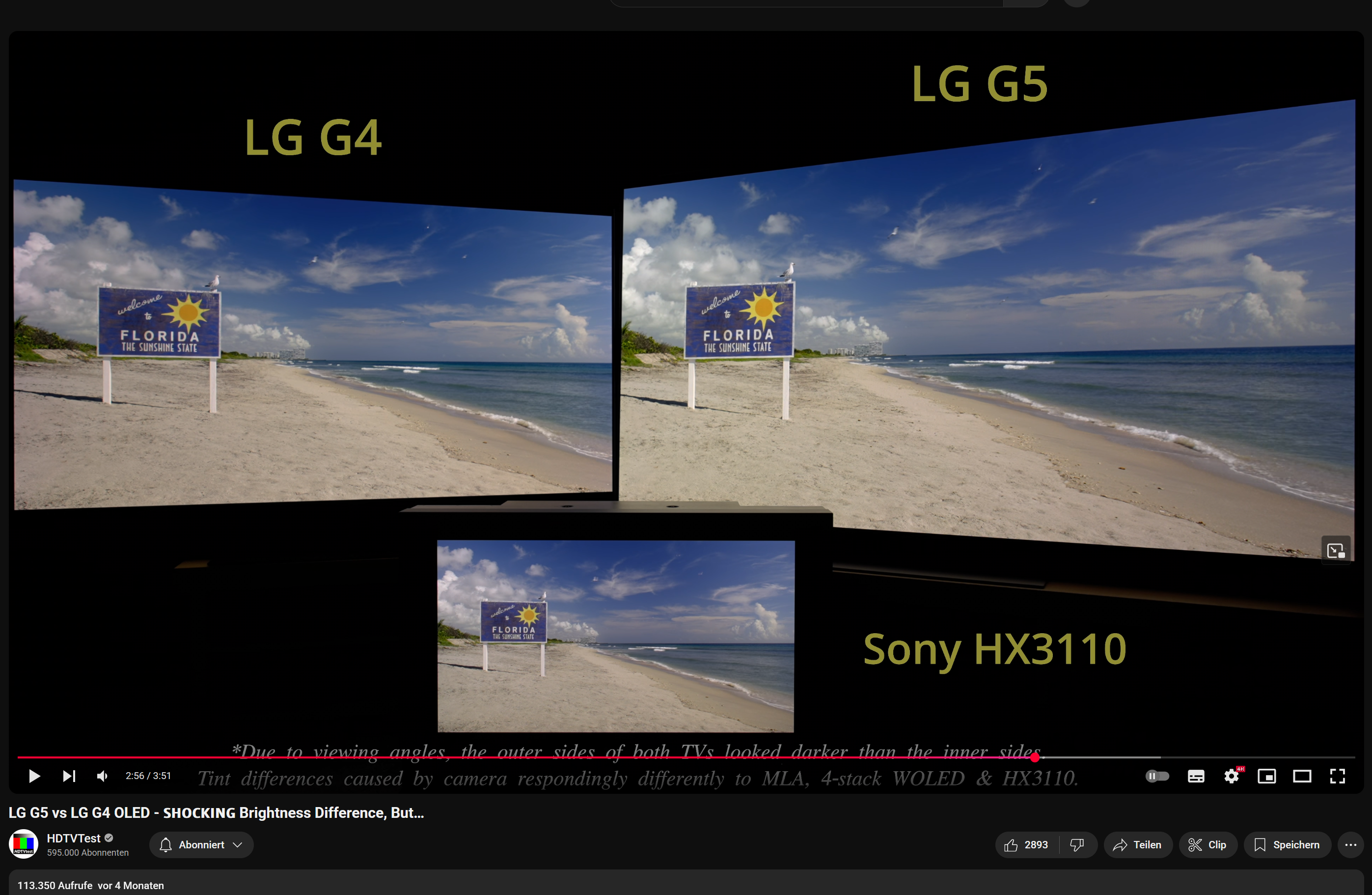Screen dimensions: 1372x895
Task: Save video via Speichern button
Action: [x=1287, y=845]
